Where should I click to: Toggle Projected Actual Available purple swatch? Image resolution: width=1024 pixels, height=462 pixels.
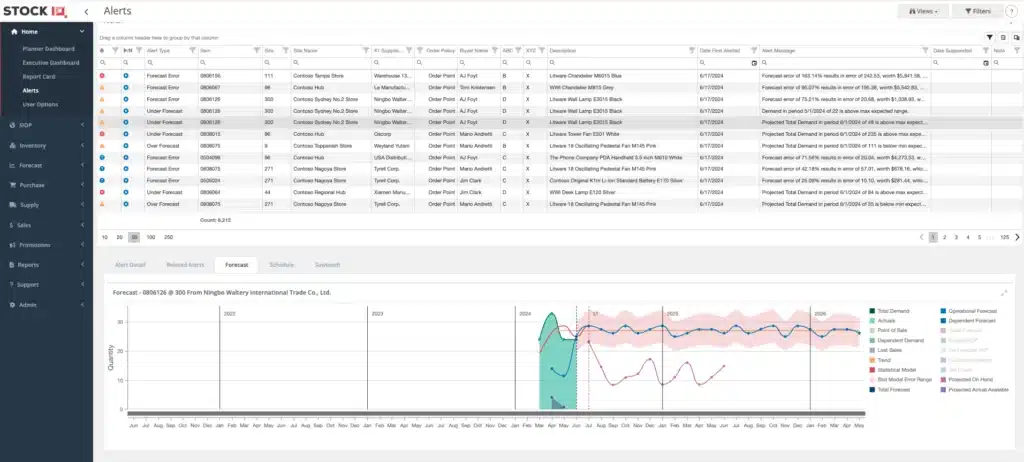pyautogui.click(x=943, y=389)
